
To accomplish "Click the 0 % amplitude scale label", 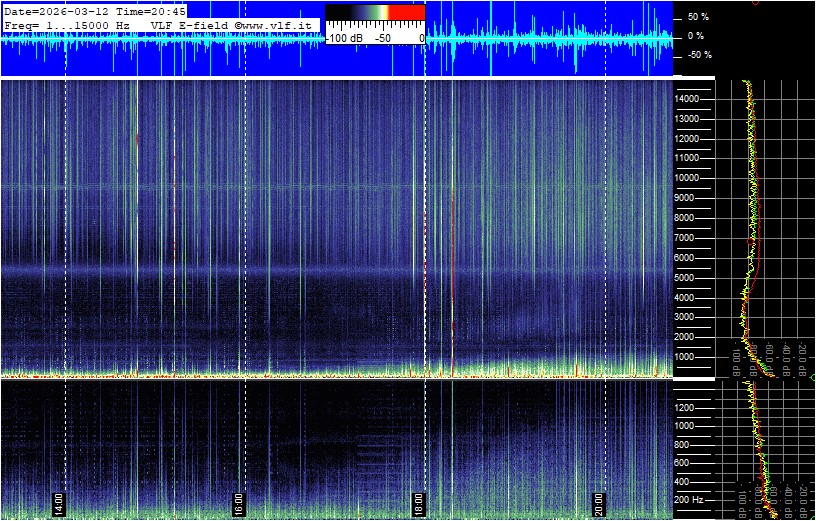I will point(697,36).
